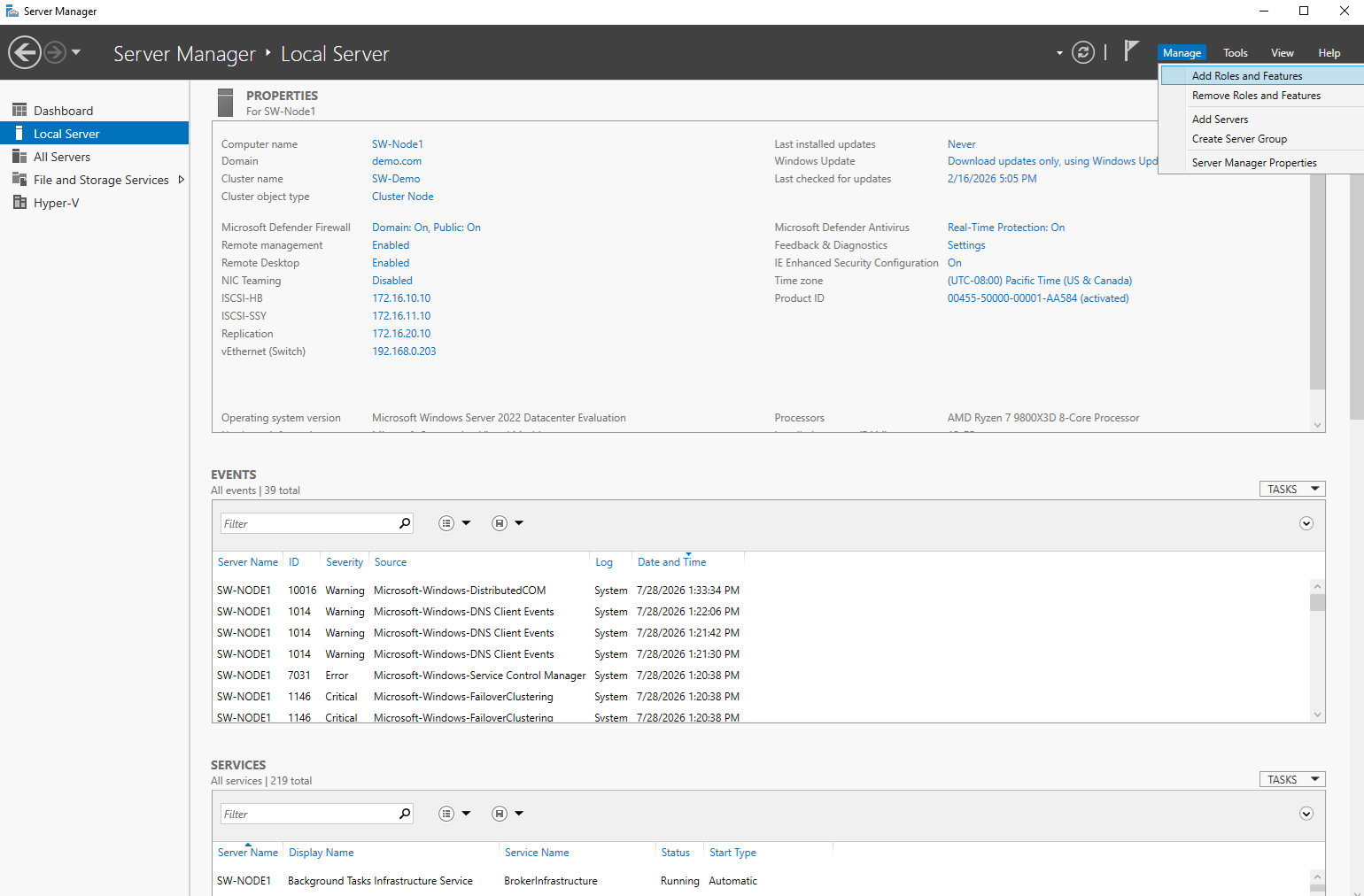Expand File and Storage Services arrow

click(181, 180)
